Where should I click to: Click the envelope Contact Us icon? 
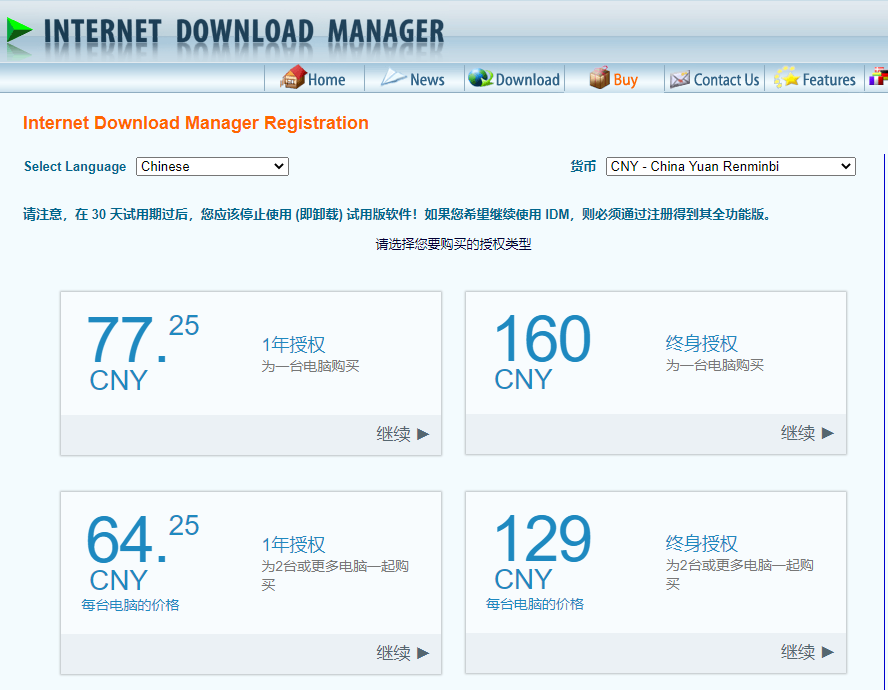point(680,79)
